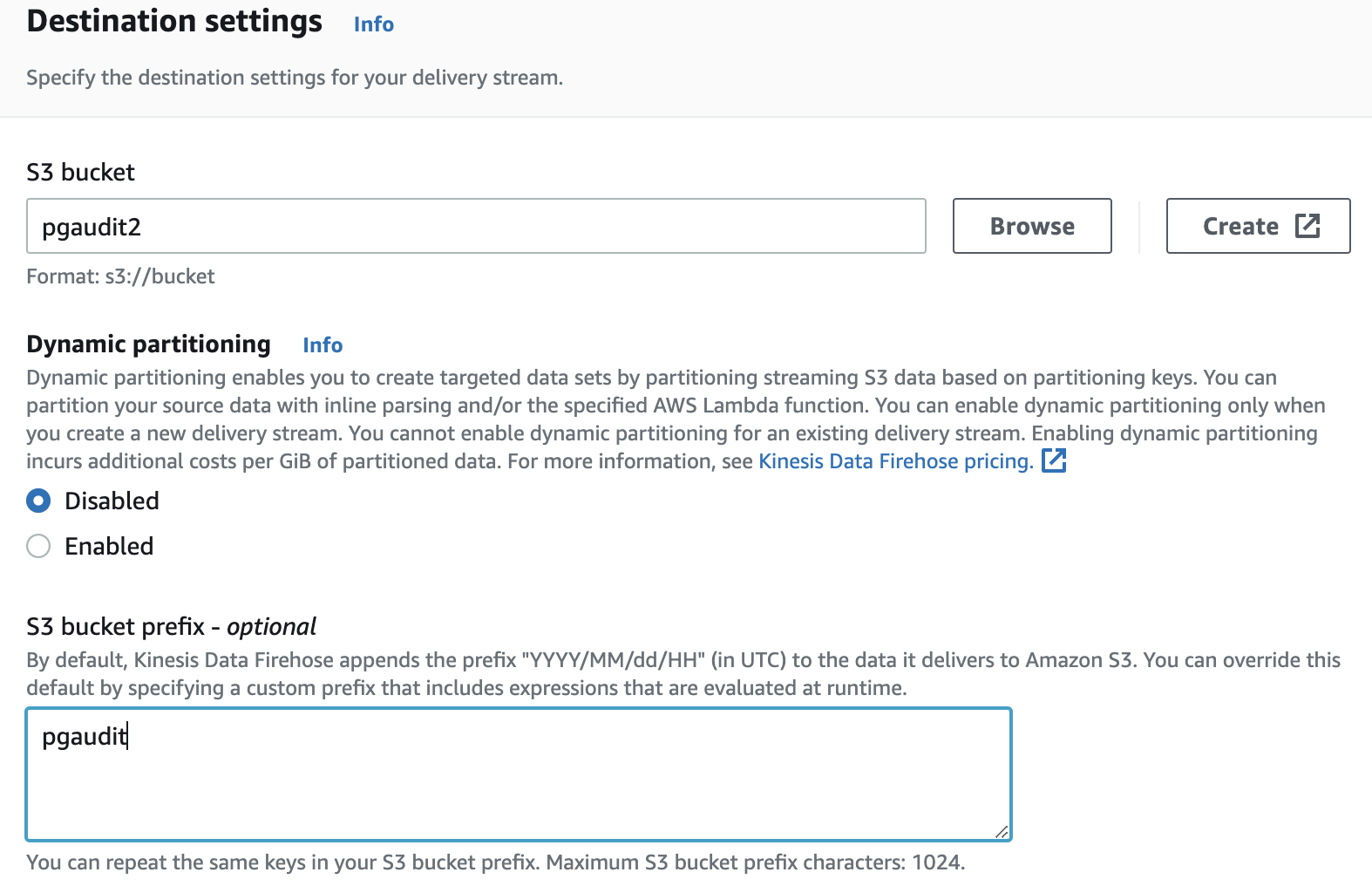
Task: Focus the S3 bucket field containing pgaudit2
Action: [475, 227]
